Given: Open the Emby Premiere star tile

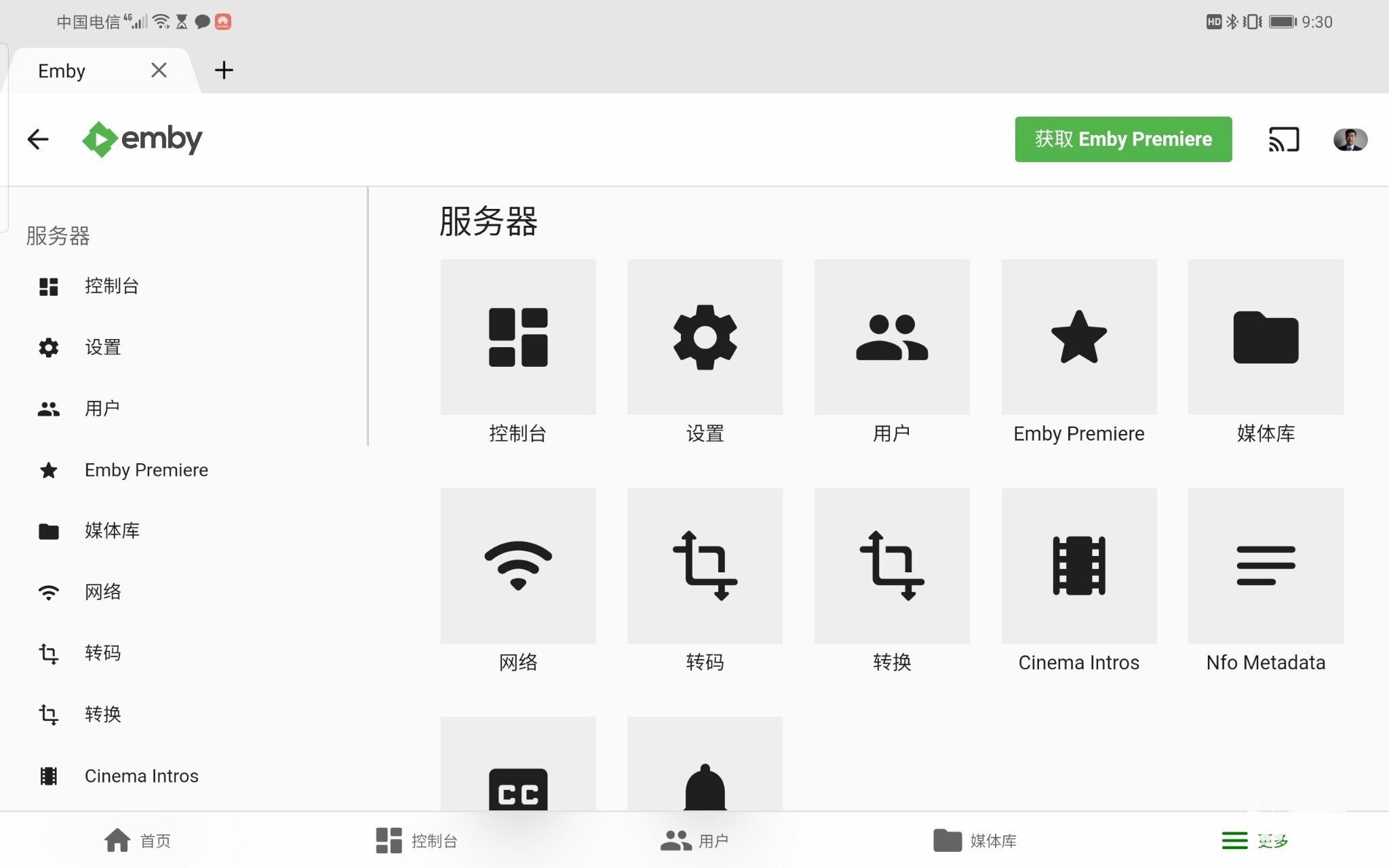Looking at the screenshot, I should tap(1078, 337).
